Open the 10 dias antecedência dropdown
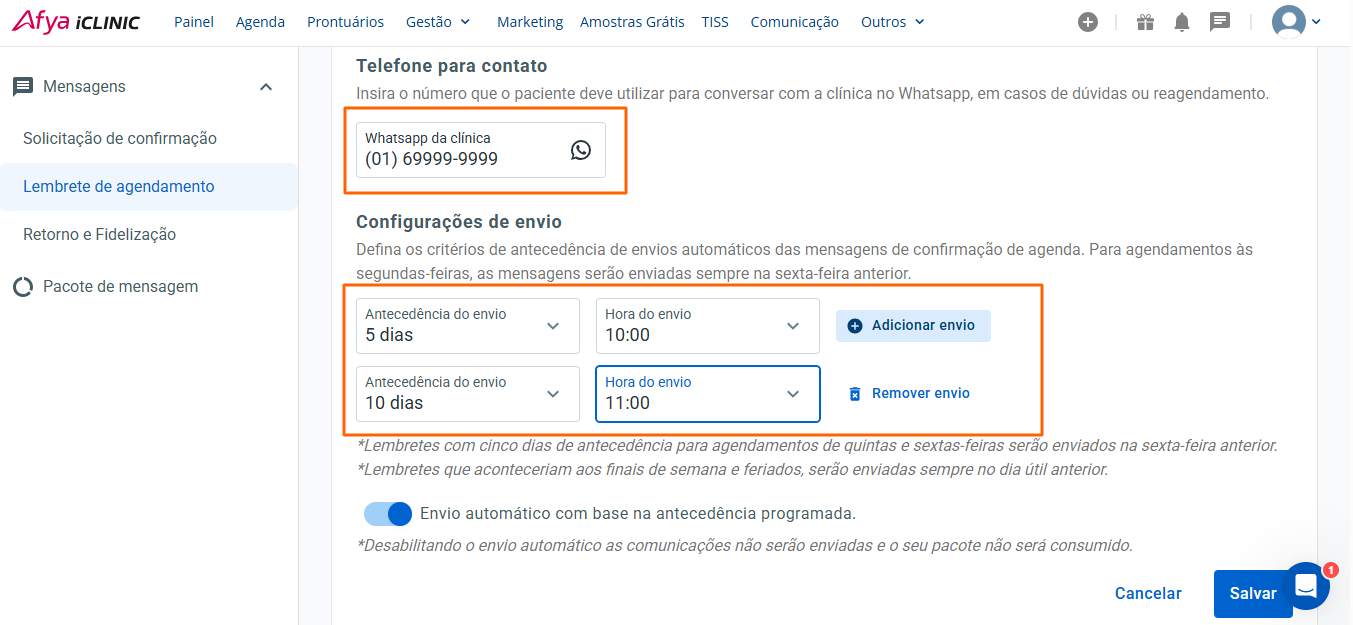 click(467, 394)
